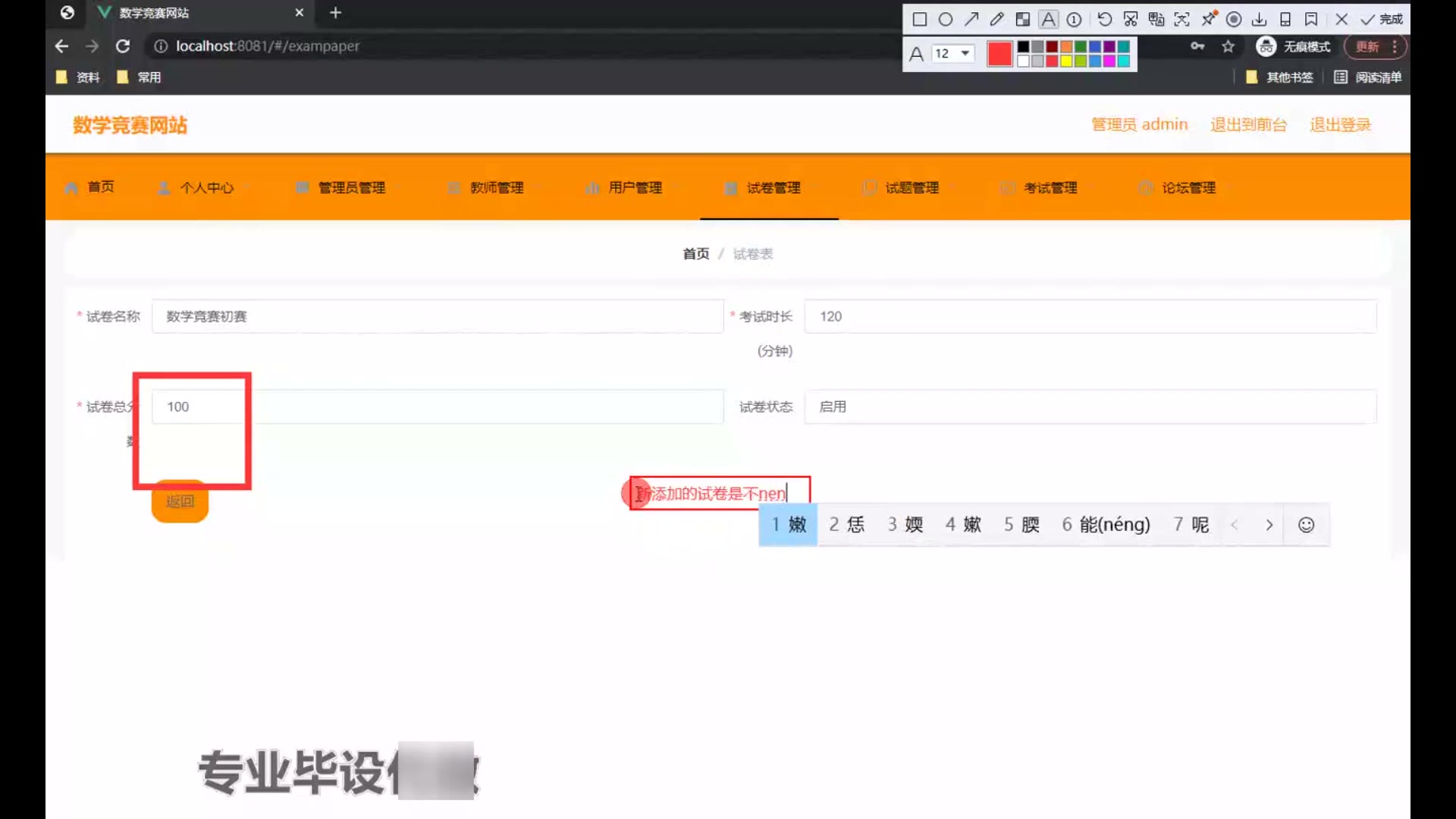
Task: Pick the pencil freehand tool
Action: click(x=996, y=19)
